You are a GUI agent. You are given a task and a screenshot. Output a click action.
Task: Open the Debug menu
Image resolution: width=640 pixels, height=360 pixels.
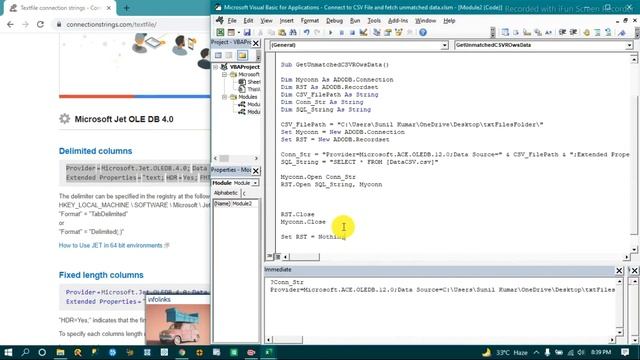click(x=334, y=20)
